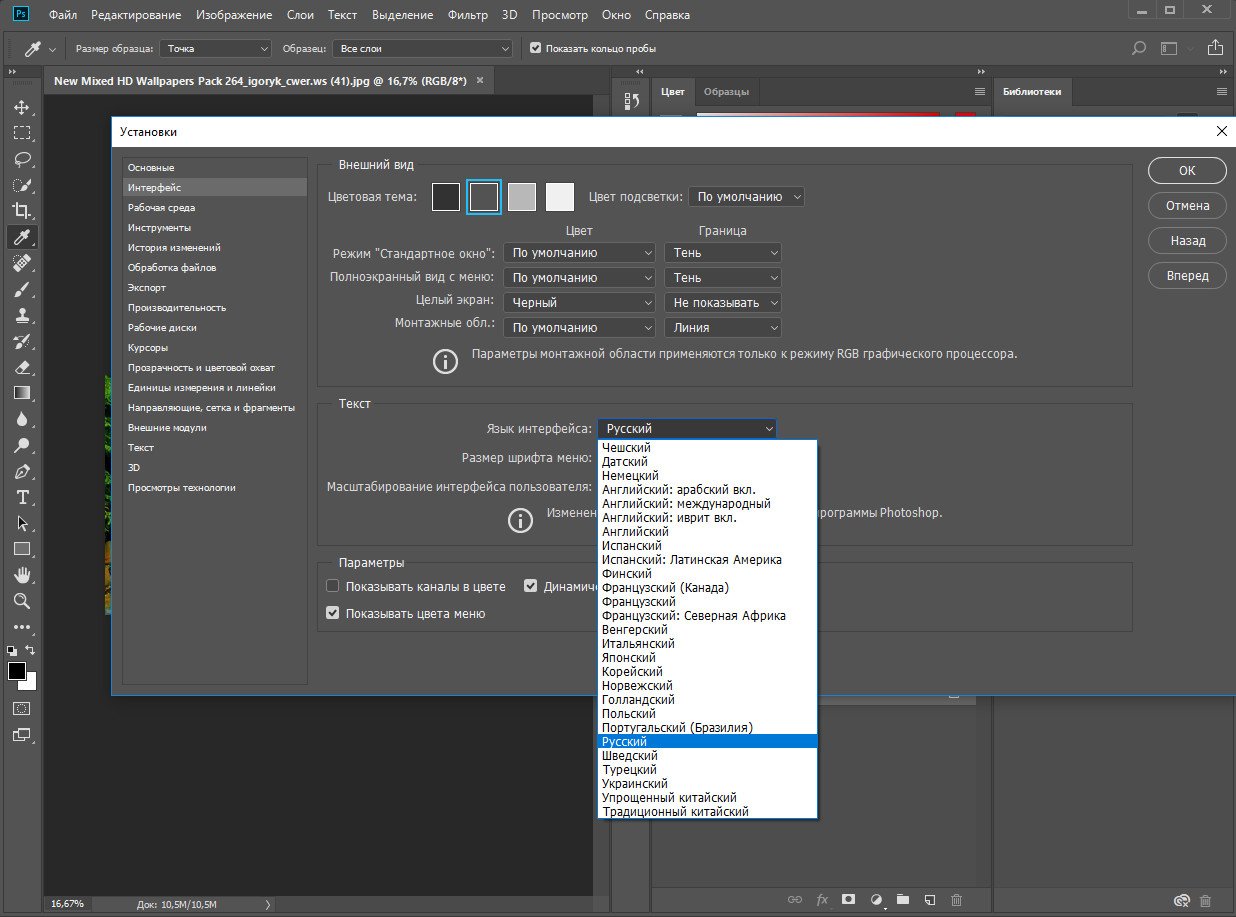Open the 'Фильтр' menu

coord(467,15)
